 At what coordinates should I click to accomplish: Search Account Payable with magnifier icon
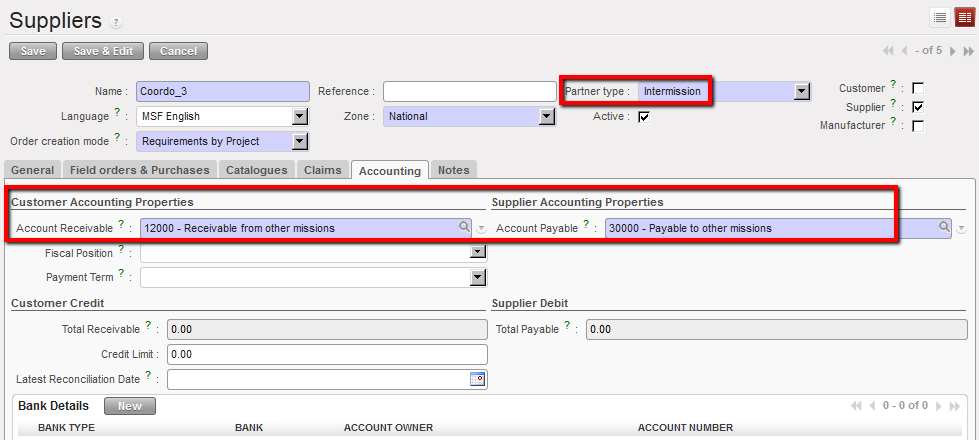pos(943,228)
